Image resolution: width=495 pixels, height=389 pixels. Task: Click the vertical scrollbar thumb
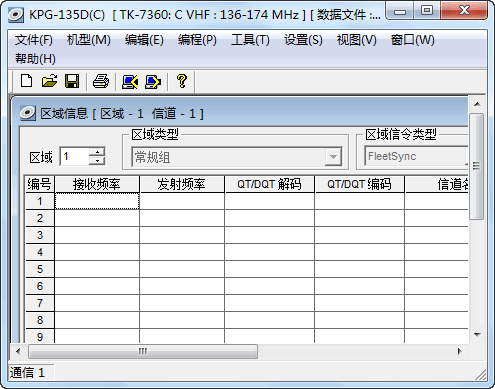[477, 166]
